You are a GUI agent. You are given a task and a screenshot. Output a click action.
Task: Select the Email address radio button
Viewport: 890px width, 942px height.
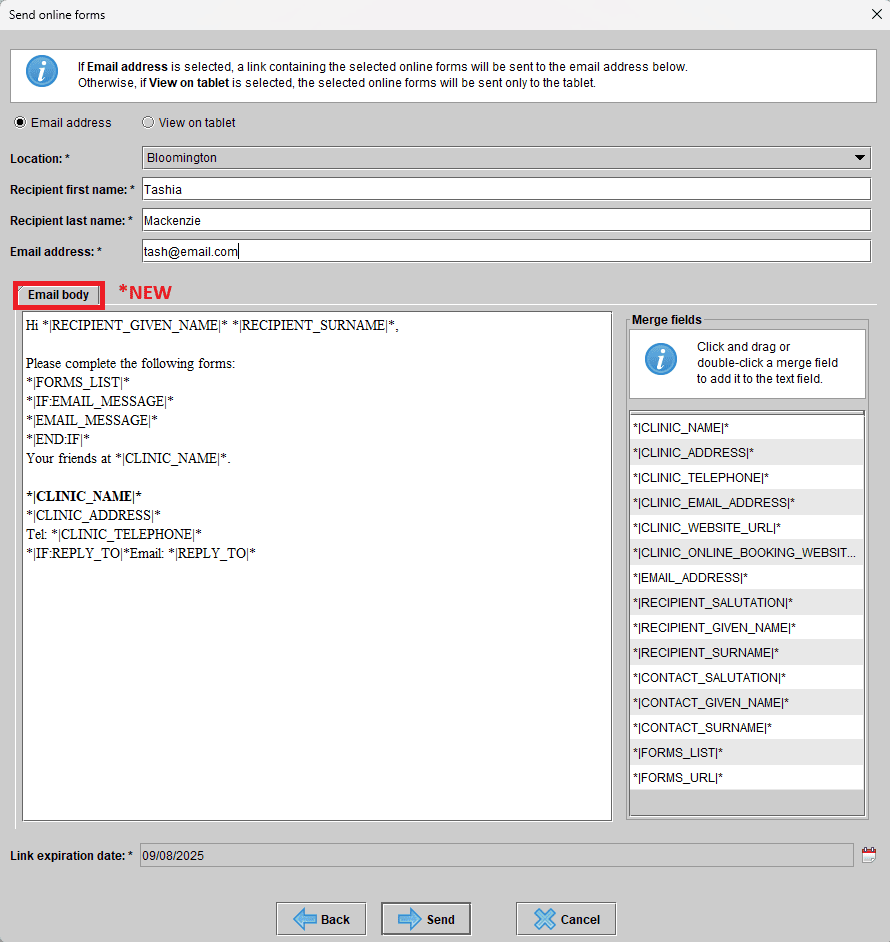coord(20,123)
